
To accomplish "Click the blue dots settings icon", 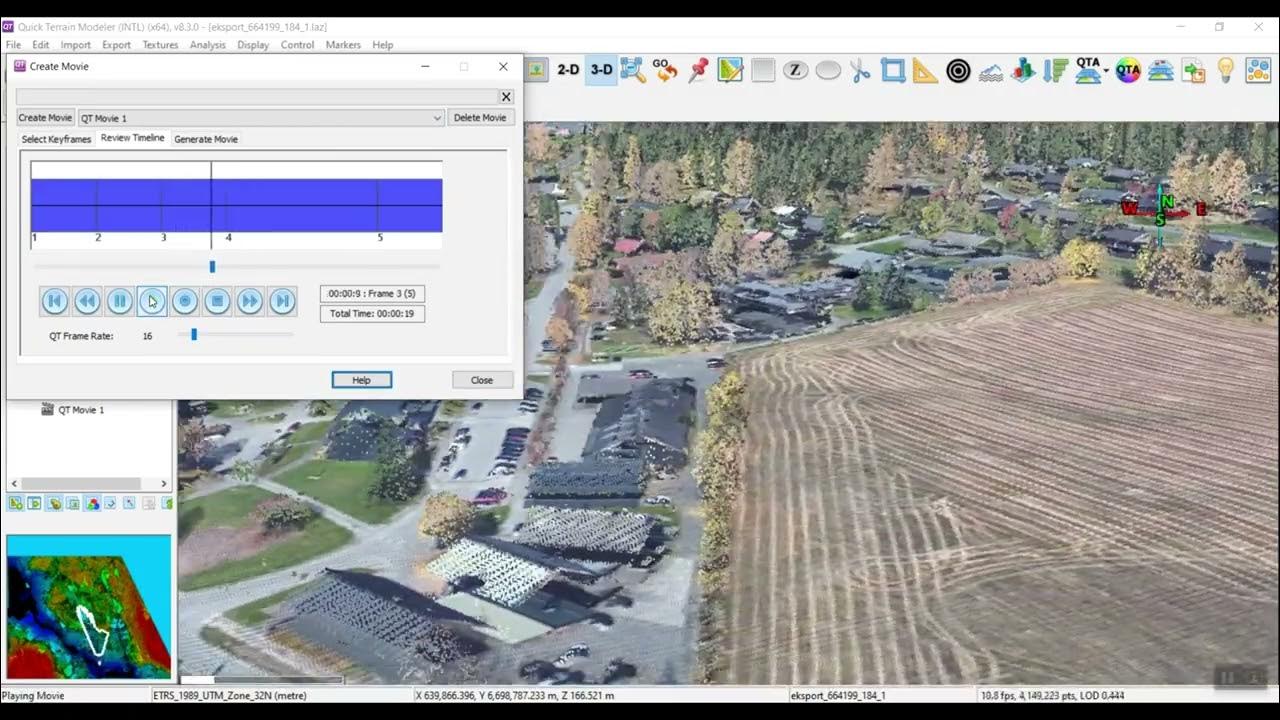I will (1258, 70).
